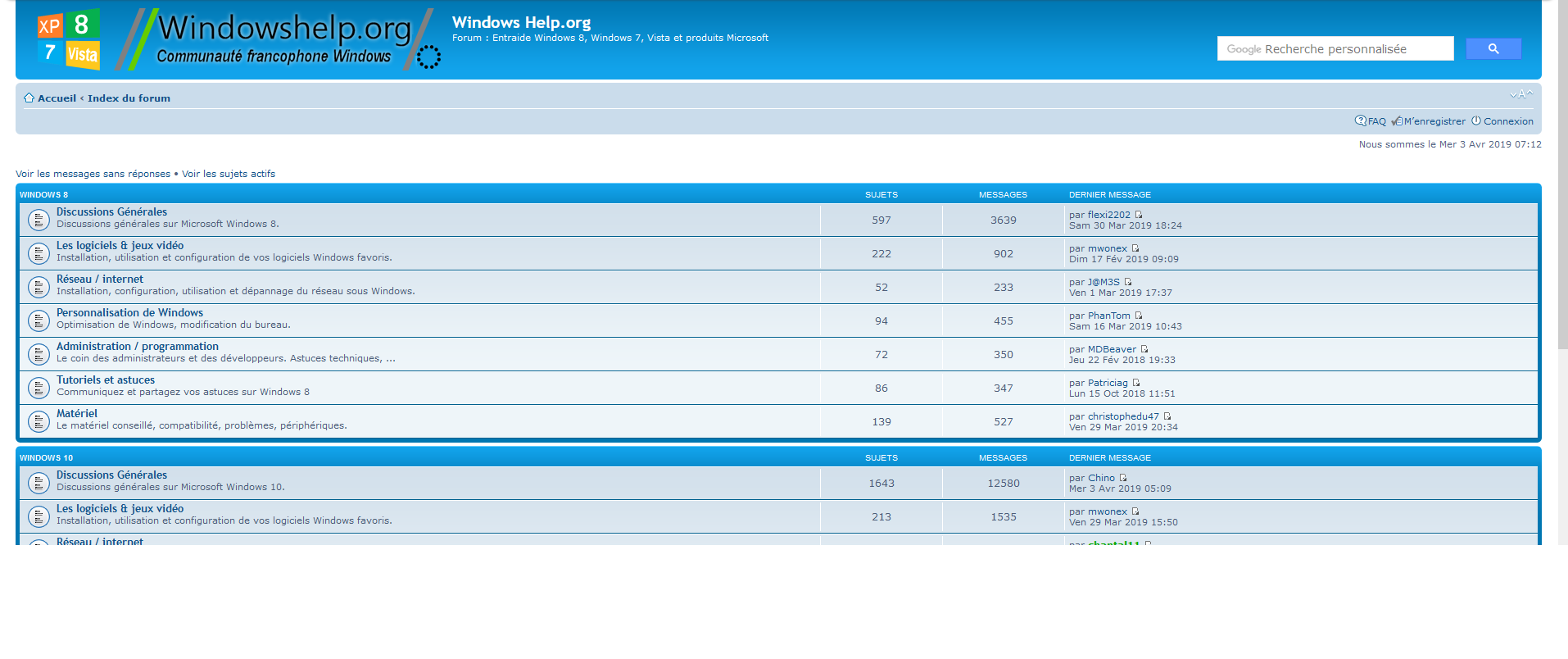Open Tutoriels et astuces forum
Screen dimensions: 1568x659
point(106,380)
